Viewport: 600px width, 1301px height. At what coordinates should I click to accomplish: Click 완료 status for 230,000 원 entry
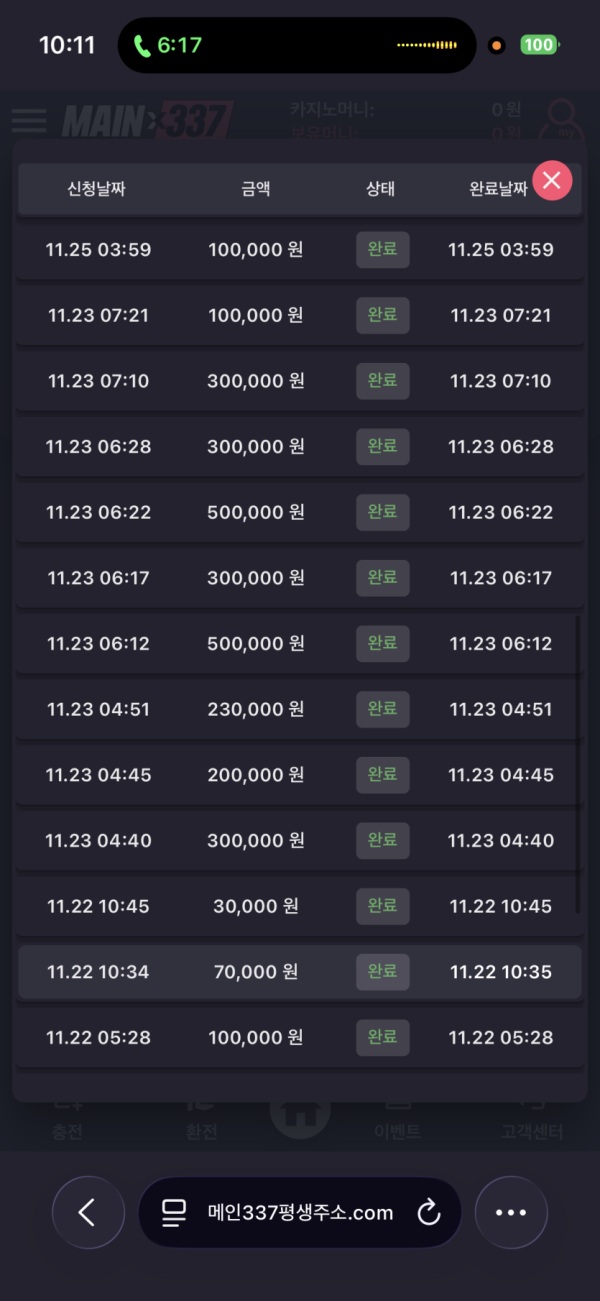pos(382,709)
